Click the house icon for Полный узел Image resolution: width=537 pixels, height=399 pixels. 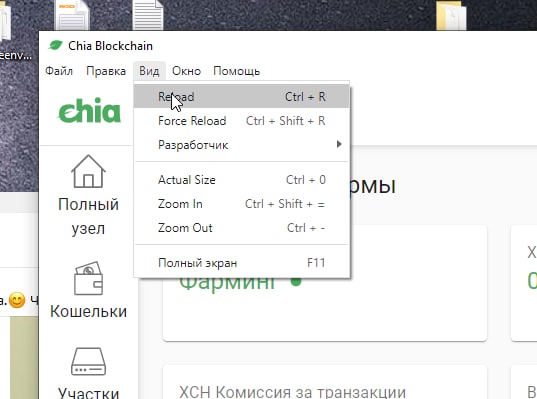click(x=88, y=171)
